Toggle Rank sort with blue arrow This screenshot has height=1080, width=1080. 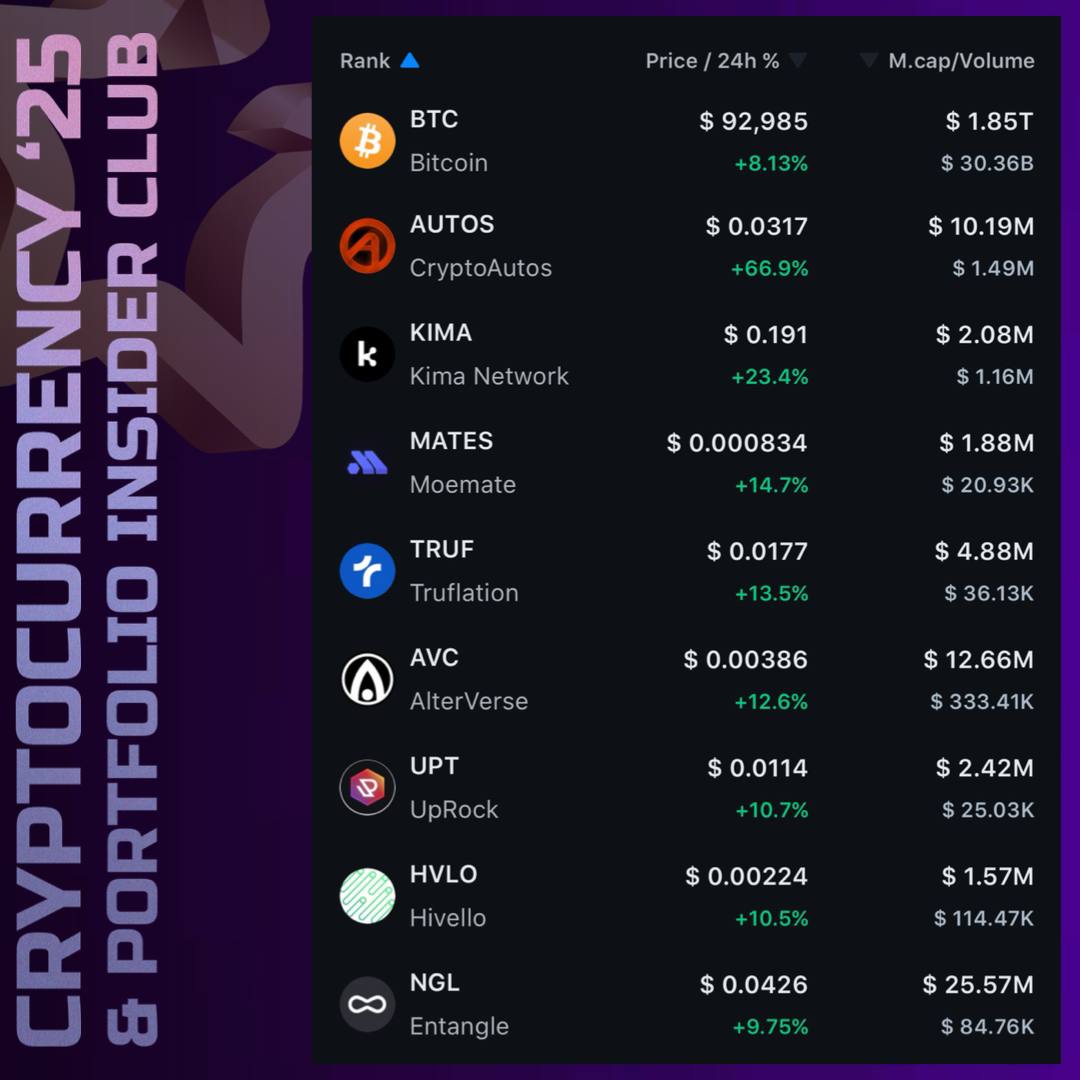[x=410, y=60]
